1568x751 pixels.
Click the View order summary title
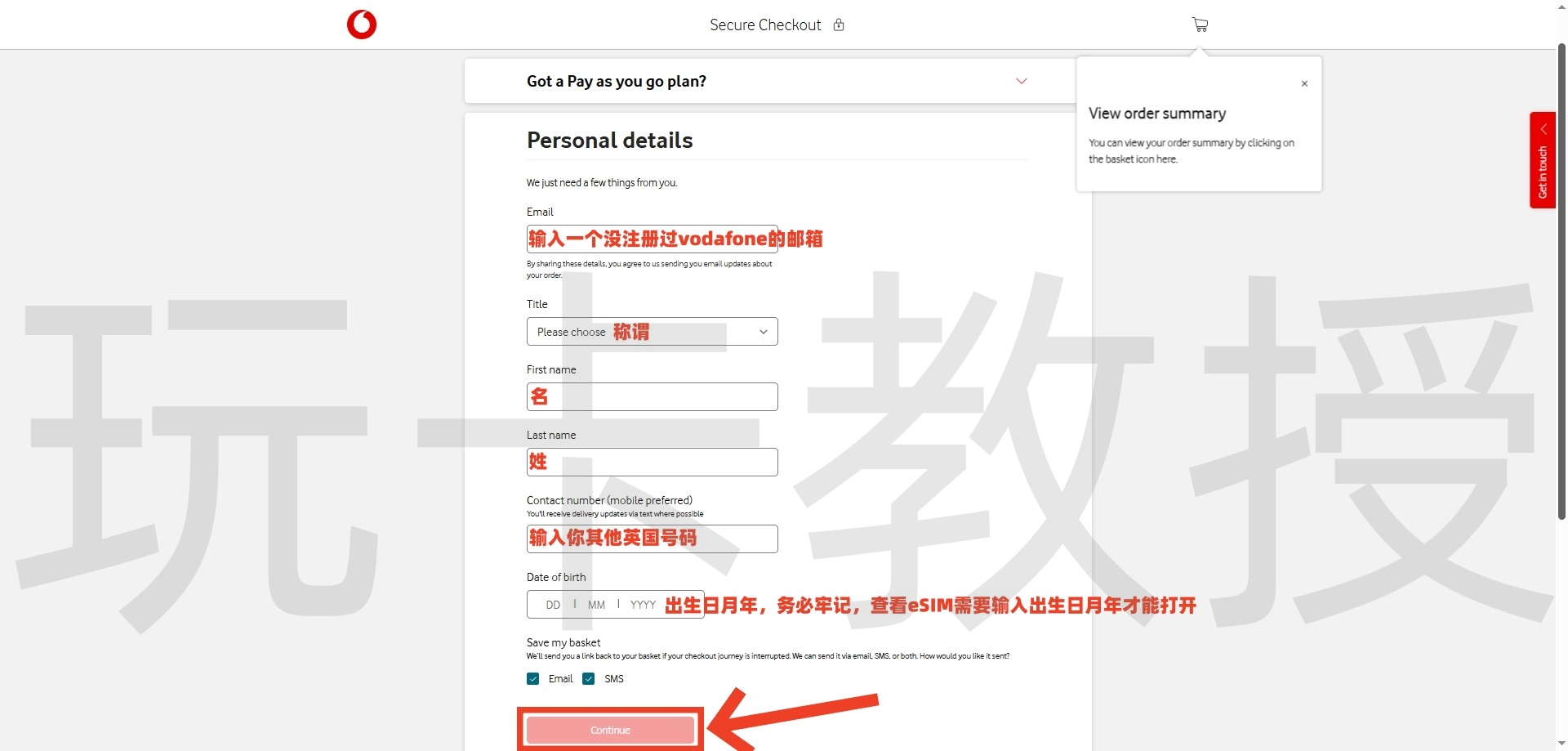[x=1157, y=114]
